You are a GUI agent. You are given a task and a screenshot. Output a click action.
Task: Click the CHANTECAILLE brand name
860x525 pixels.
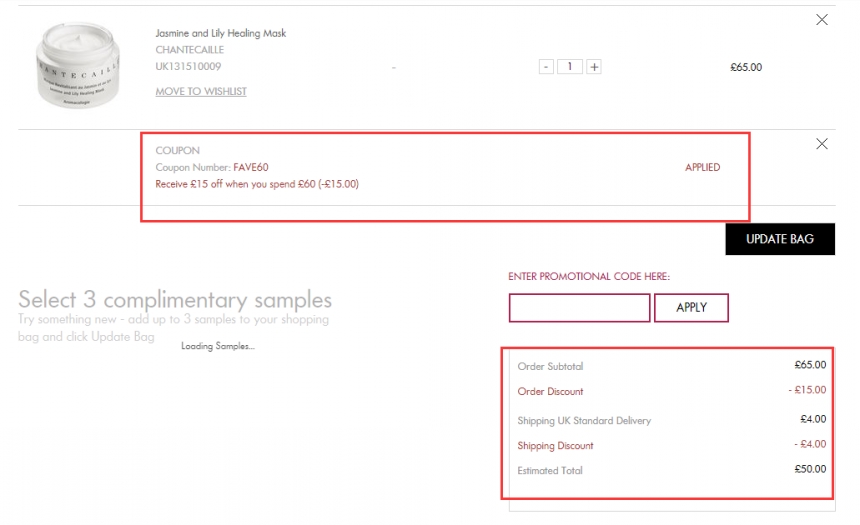190,50
